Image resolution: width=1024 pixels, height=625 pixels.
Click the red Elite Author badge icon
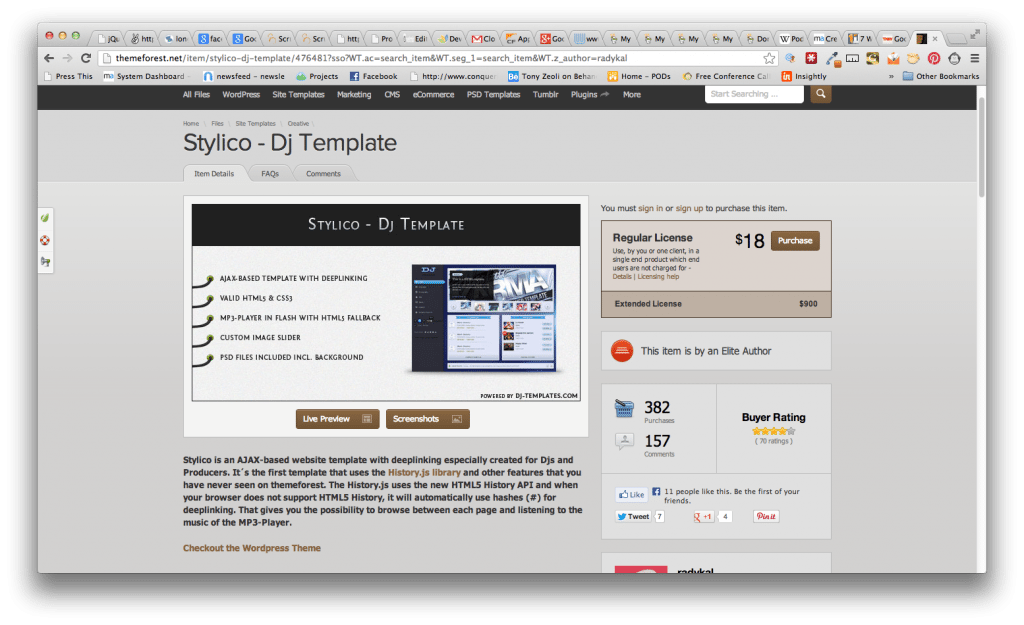tap(622, 351)
